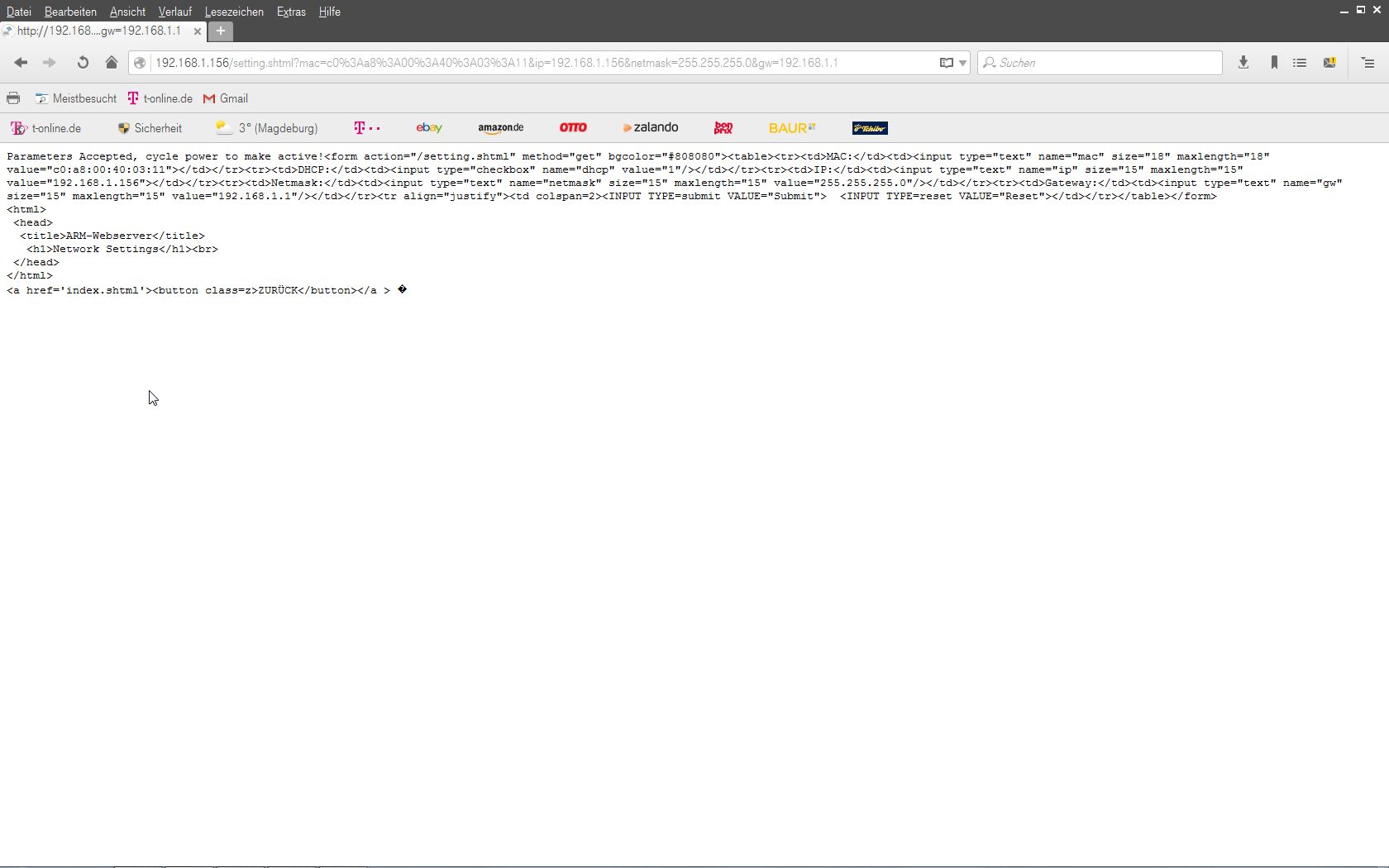Open the OTTO shortcut
The height and width of the screenshot is (868, 1389).
pos(573,128)
